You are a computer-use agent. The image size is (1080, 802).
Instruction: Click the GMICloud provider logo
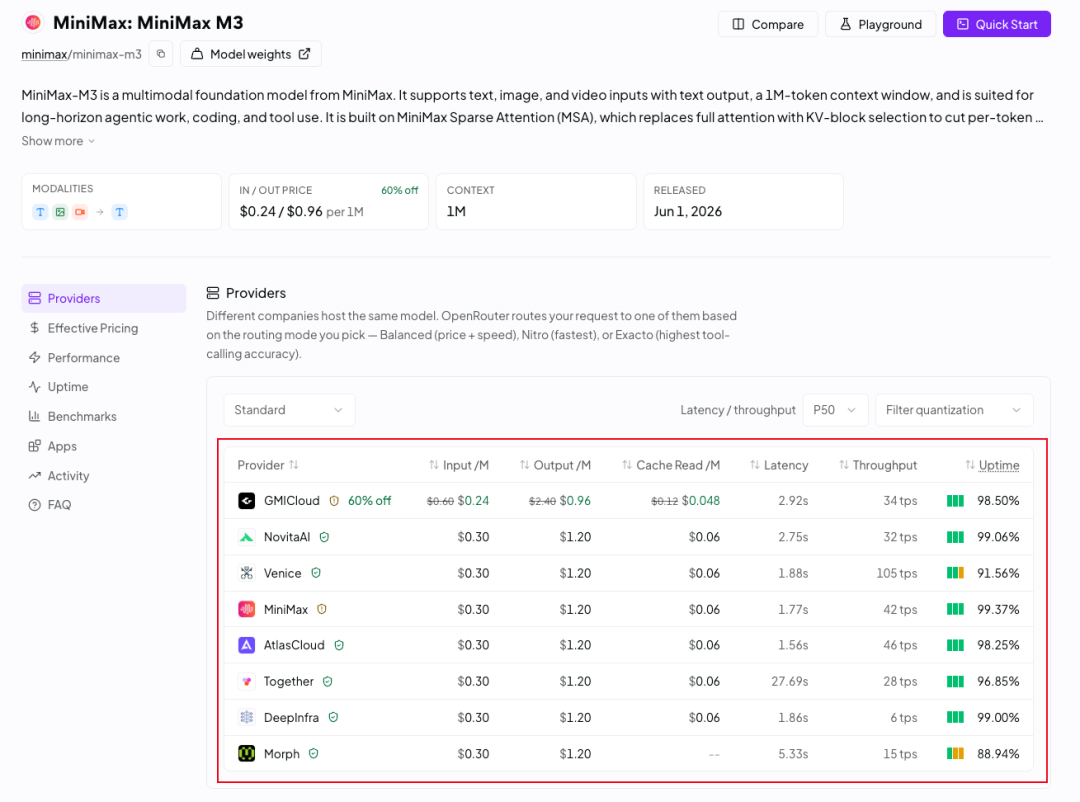coord(247,501)
